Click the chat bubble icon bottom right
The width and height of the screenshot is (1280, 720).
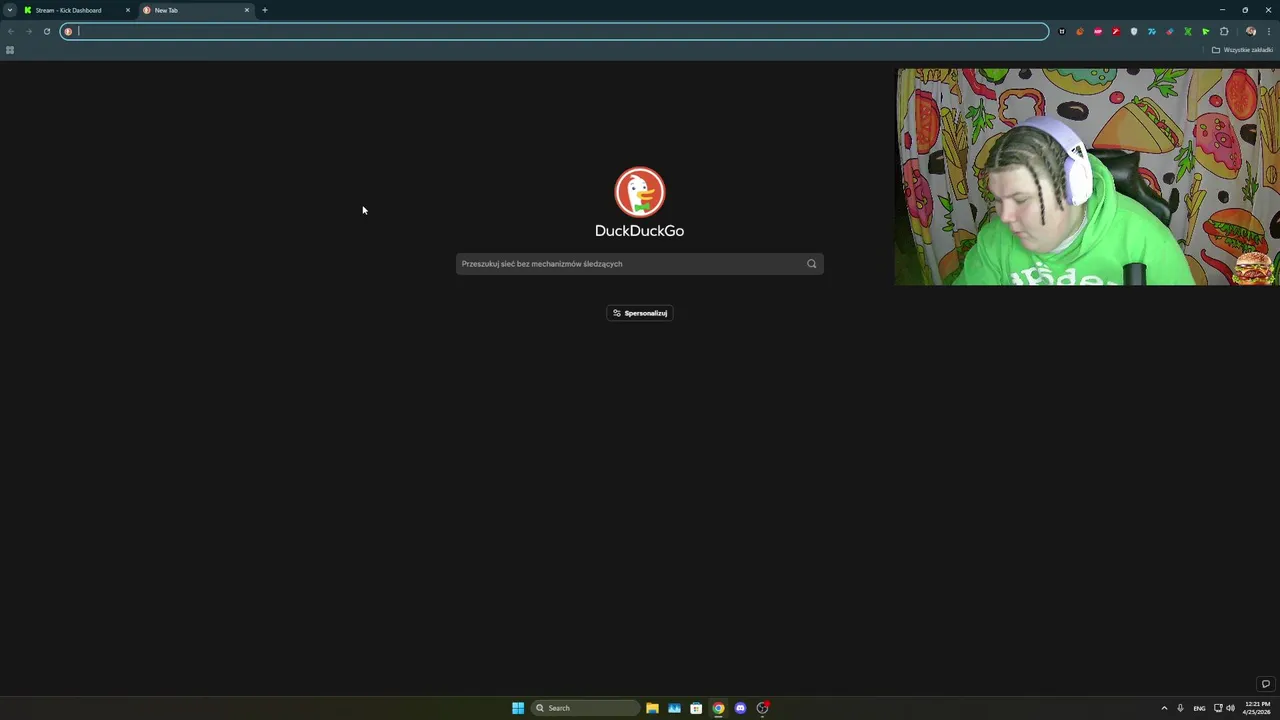point(1266,684)
